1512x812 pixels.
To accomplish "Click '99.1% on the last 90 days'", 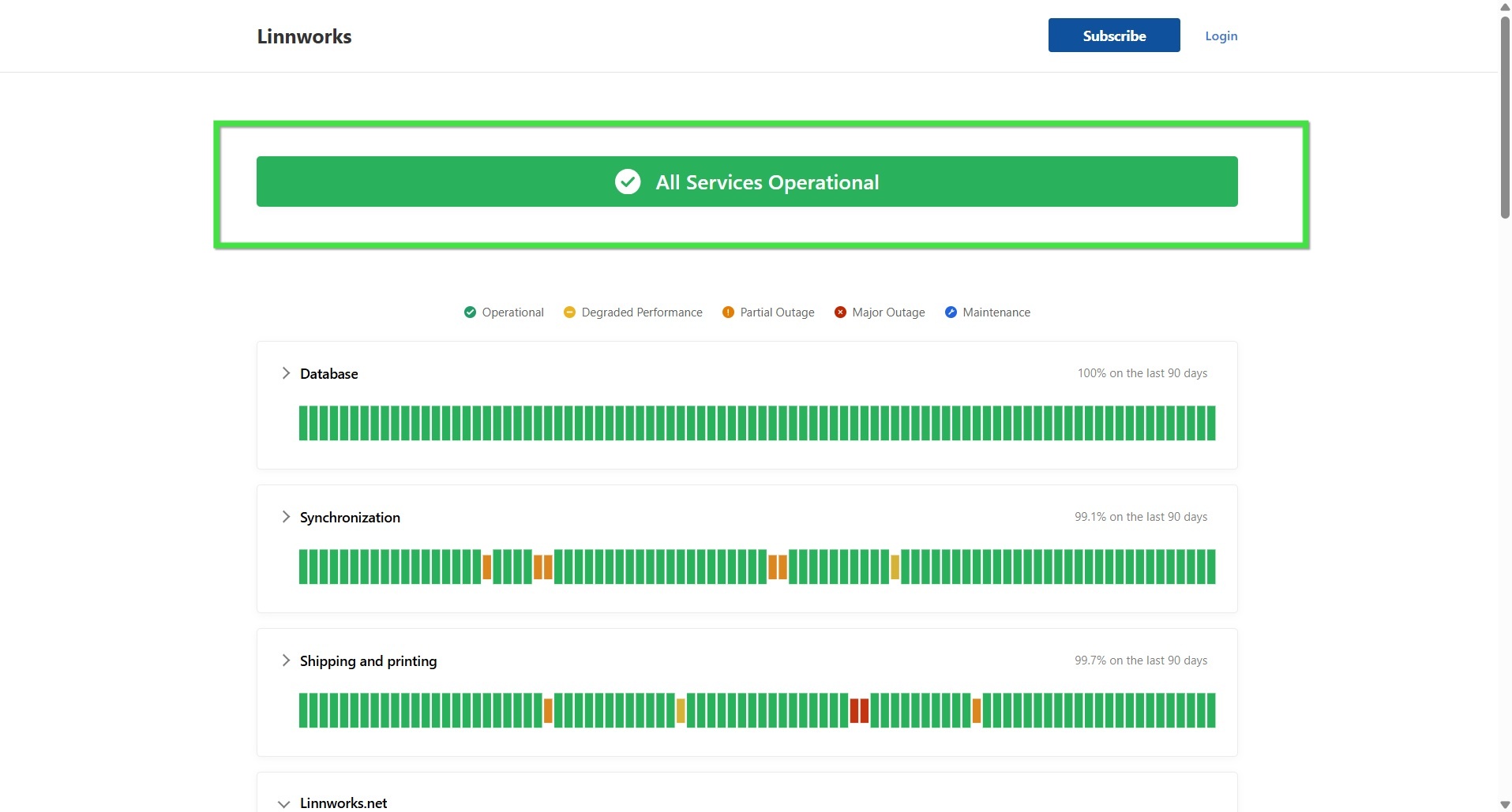I will coord(1141,517).
